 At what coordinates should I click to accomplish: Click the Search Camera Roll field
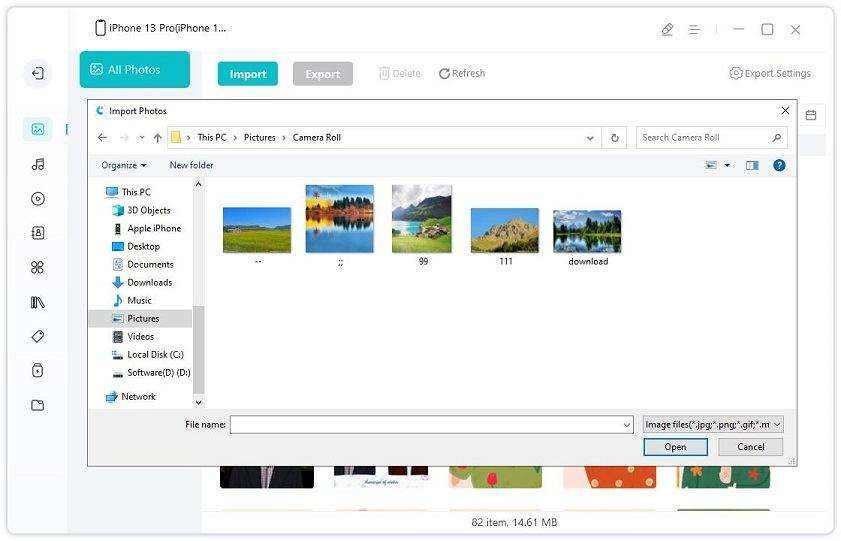coord(704,138)
